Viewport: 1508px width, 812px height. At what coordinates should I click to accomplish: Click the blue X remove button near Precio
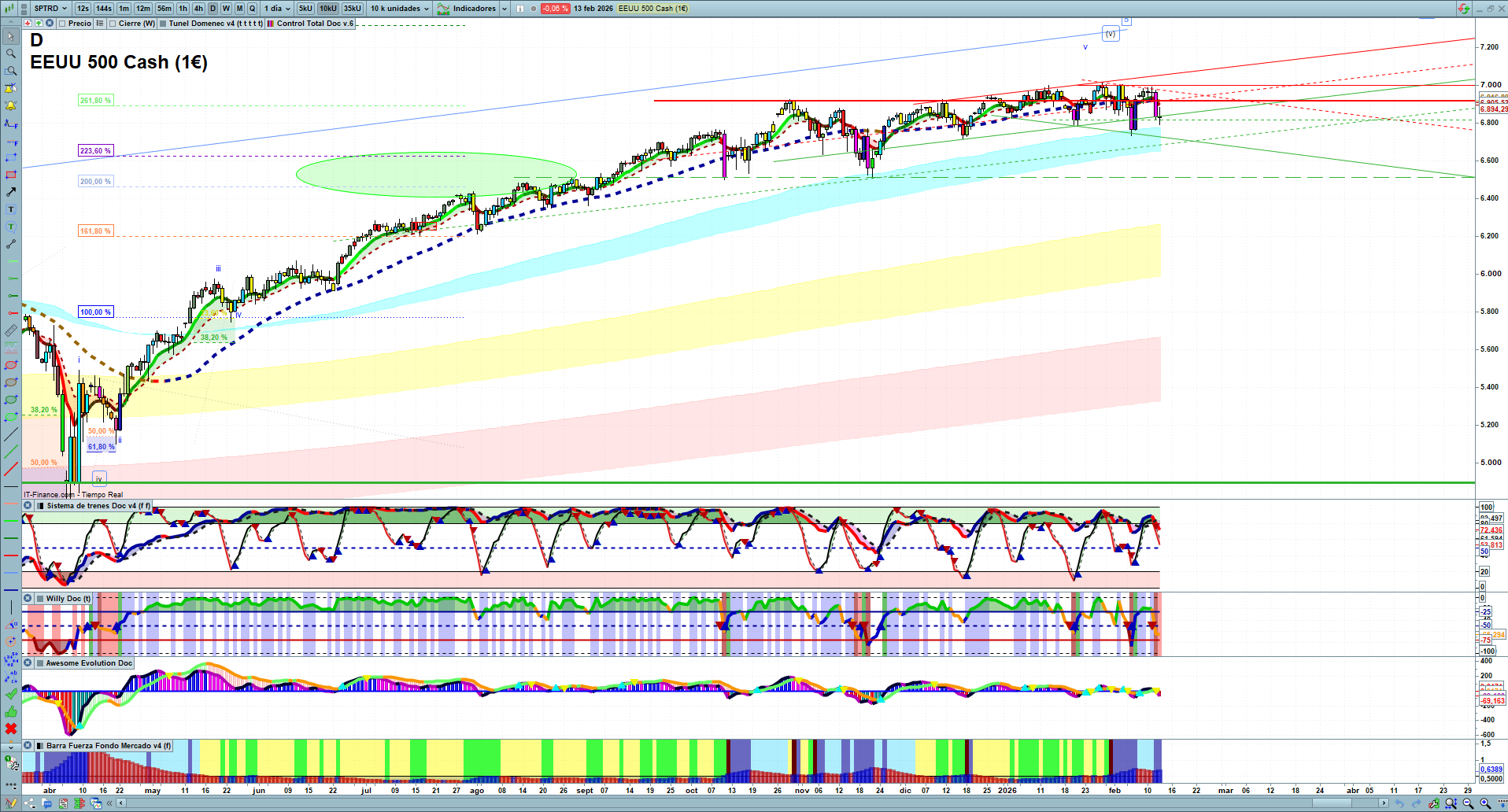[x=50, y=24]
